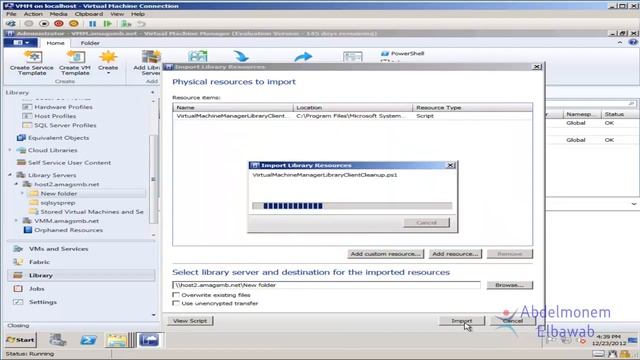
Task: Click the Start button on taskbar
Action: [21, 340]
